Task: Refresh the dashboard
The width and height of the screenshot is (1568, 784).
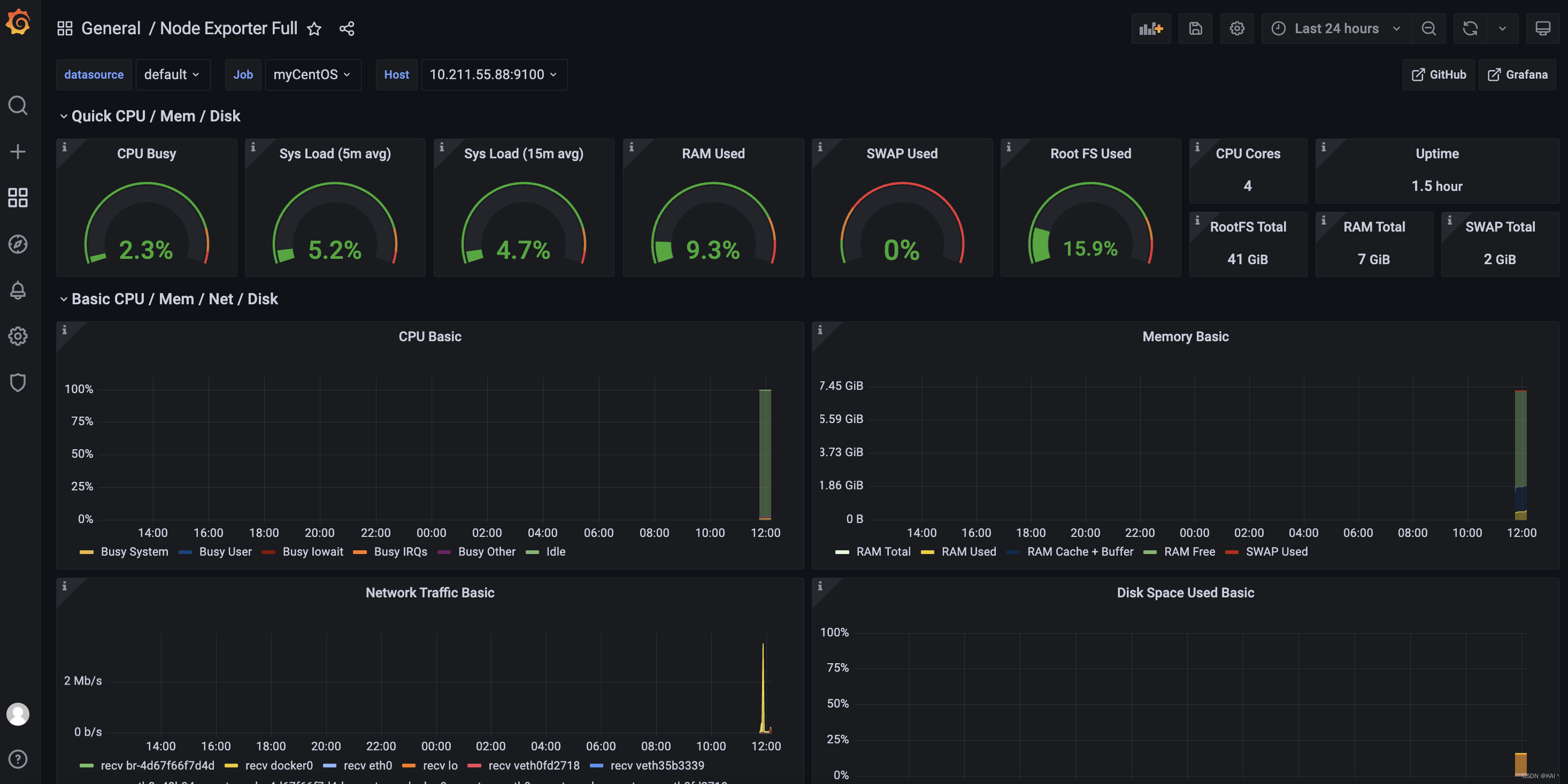Action: (1470, 28)
